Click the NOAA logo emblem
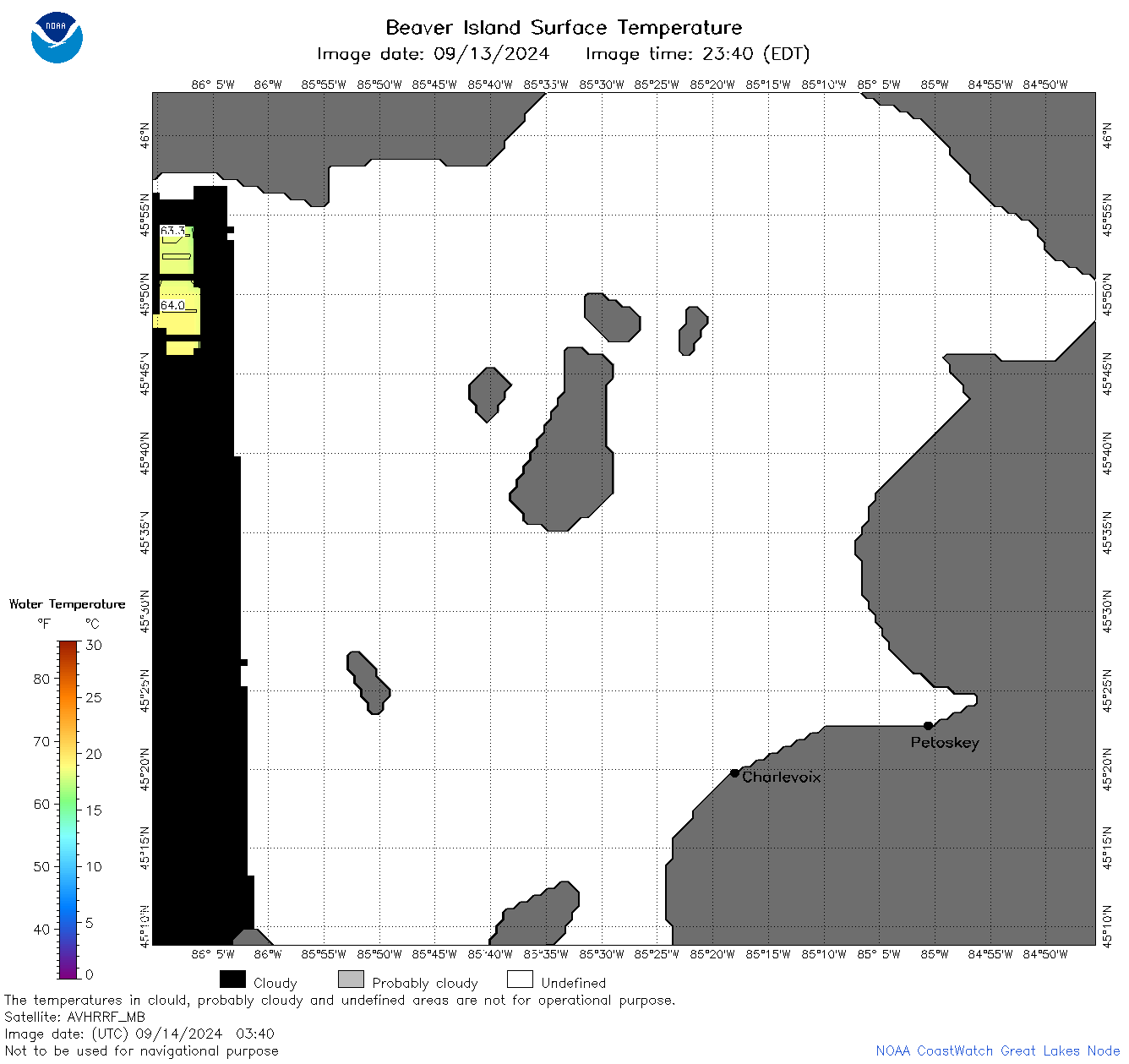Viewport: 1129px width, 1064px height. [x=57, y=37]
